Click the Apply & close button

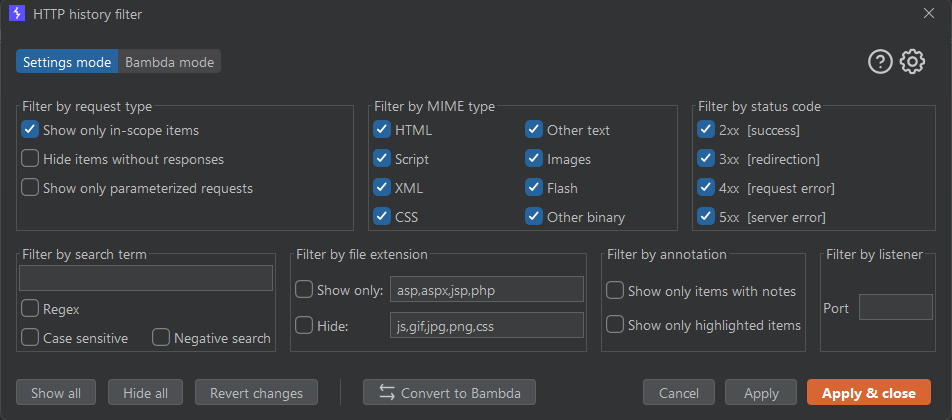coord(869,392)
